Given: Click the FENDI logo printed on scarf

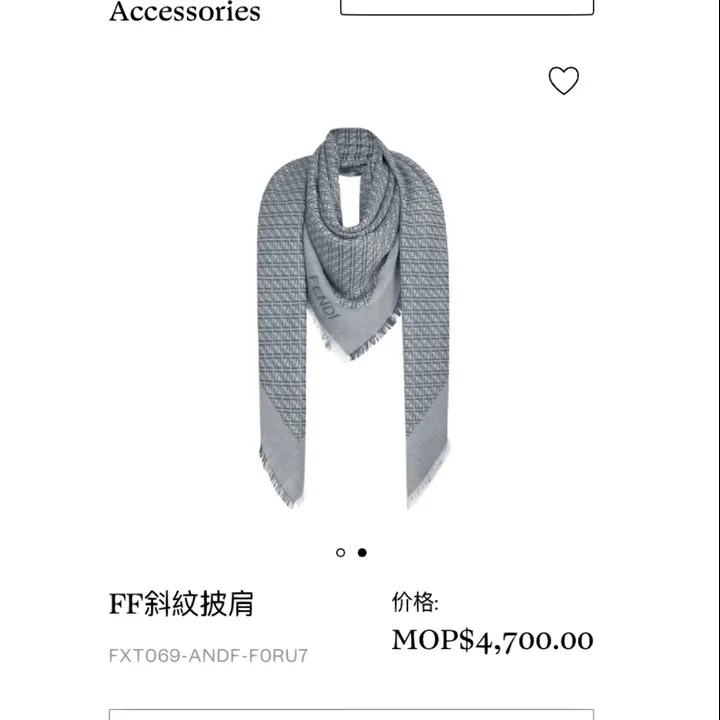Looking at the screenshot, I should point(324,297).
